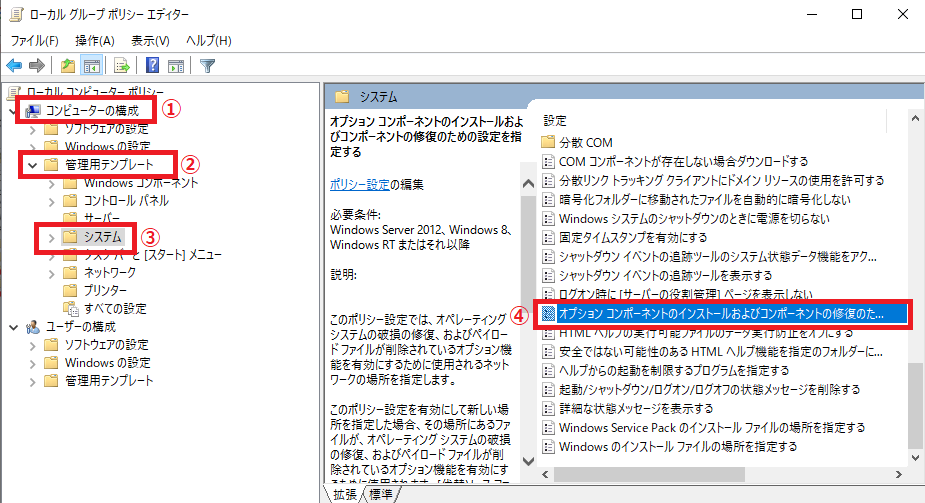925x503 pixels.
Task: Switch to the 標準 tab at bottom
Action: [x=380, y=494]
